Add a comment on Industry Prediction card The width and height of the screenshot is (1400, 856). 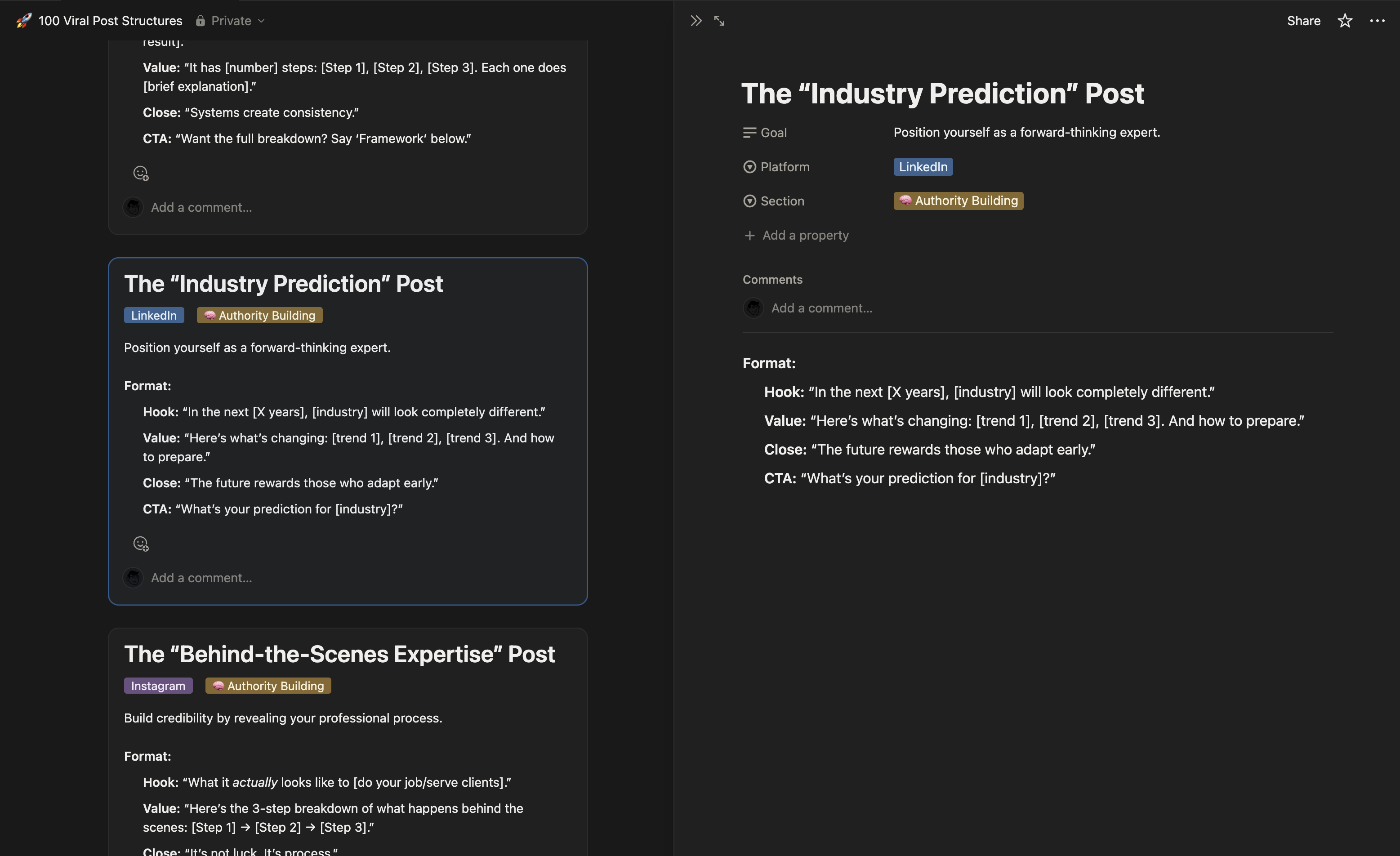[201, 578]
